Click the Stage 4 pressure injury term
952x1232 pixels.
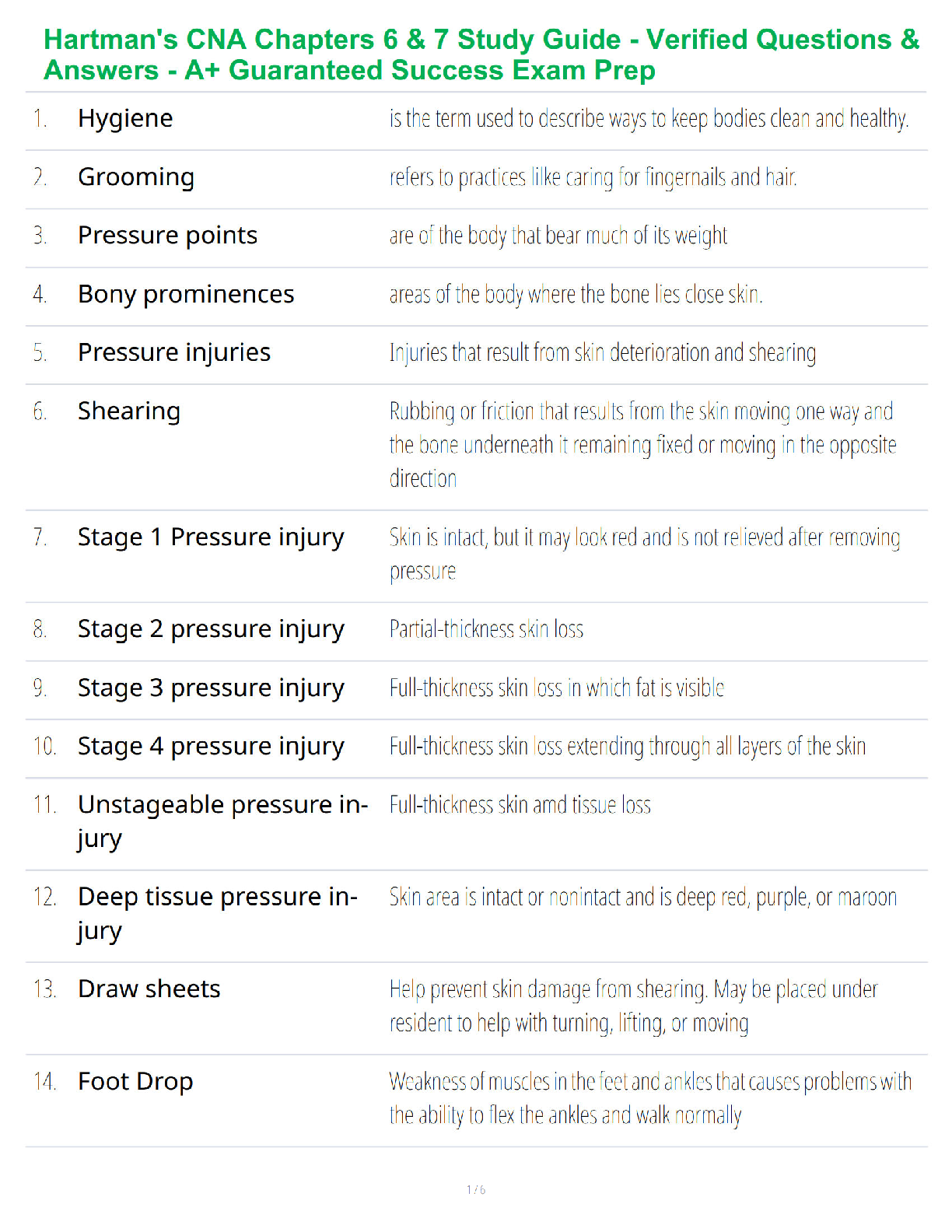pos(211,747)
